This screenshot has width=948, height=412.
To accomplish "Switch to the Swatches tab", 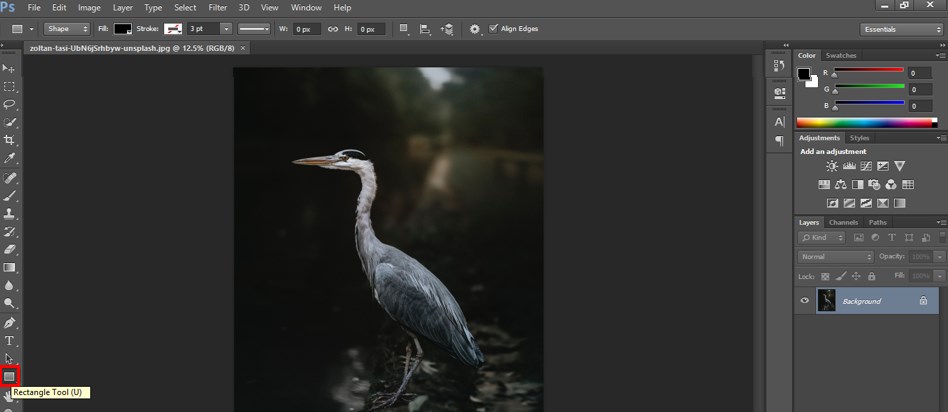I will tap(840, 55).
